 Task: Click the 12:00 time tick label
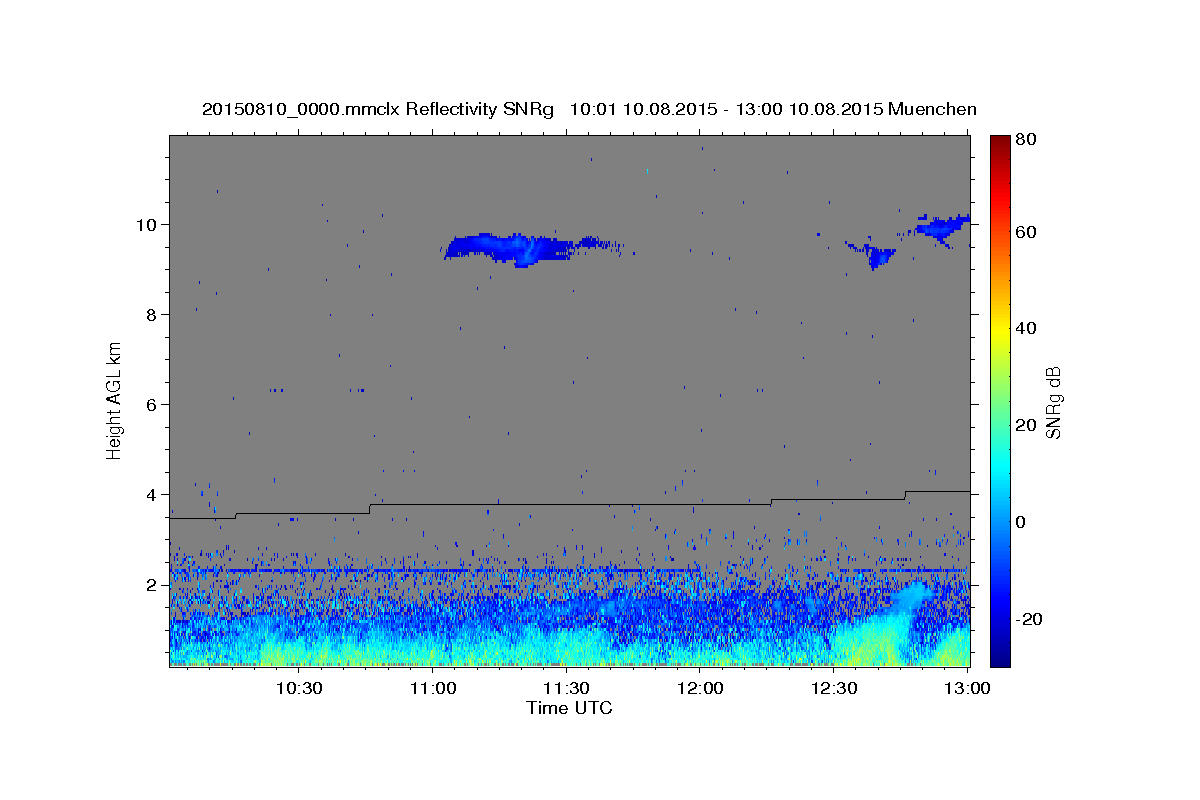click(x=700, y=688)
